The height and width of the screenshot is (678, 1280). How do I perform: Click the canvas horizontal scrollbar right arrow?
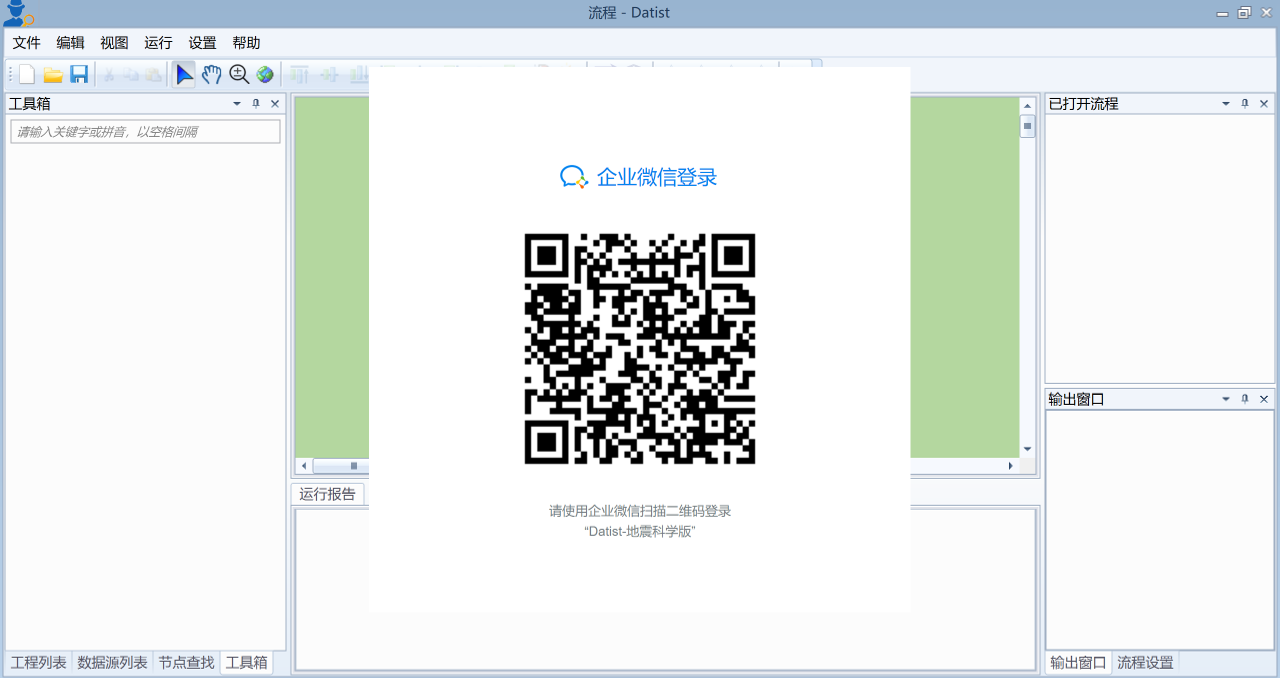click(1010, 466)
